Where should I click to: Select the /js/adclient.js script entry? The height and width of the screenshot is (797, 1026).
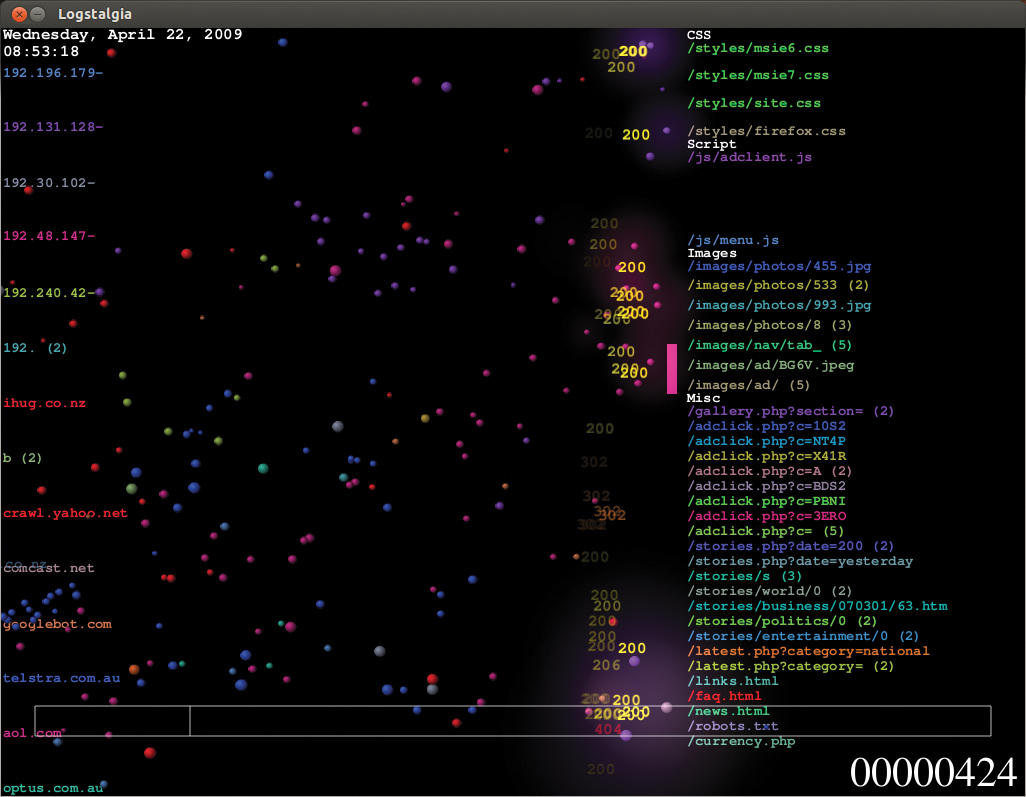[x=749, y=158]
